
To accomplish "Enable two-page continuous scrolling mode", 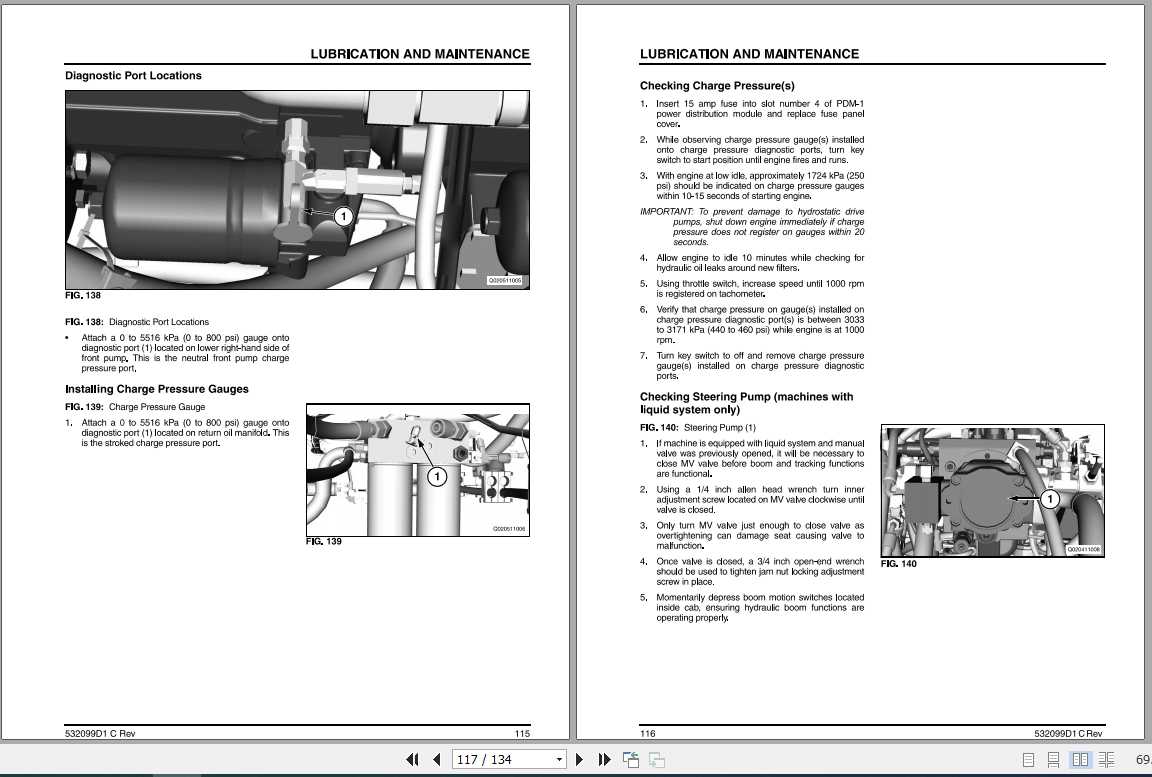I will [x=1107, y=760].
